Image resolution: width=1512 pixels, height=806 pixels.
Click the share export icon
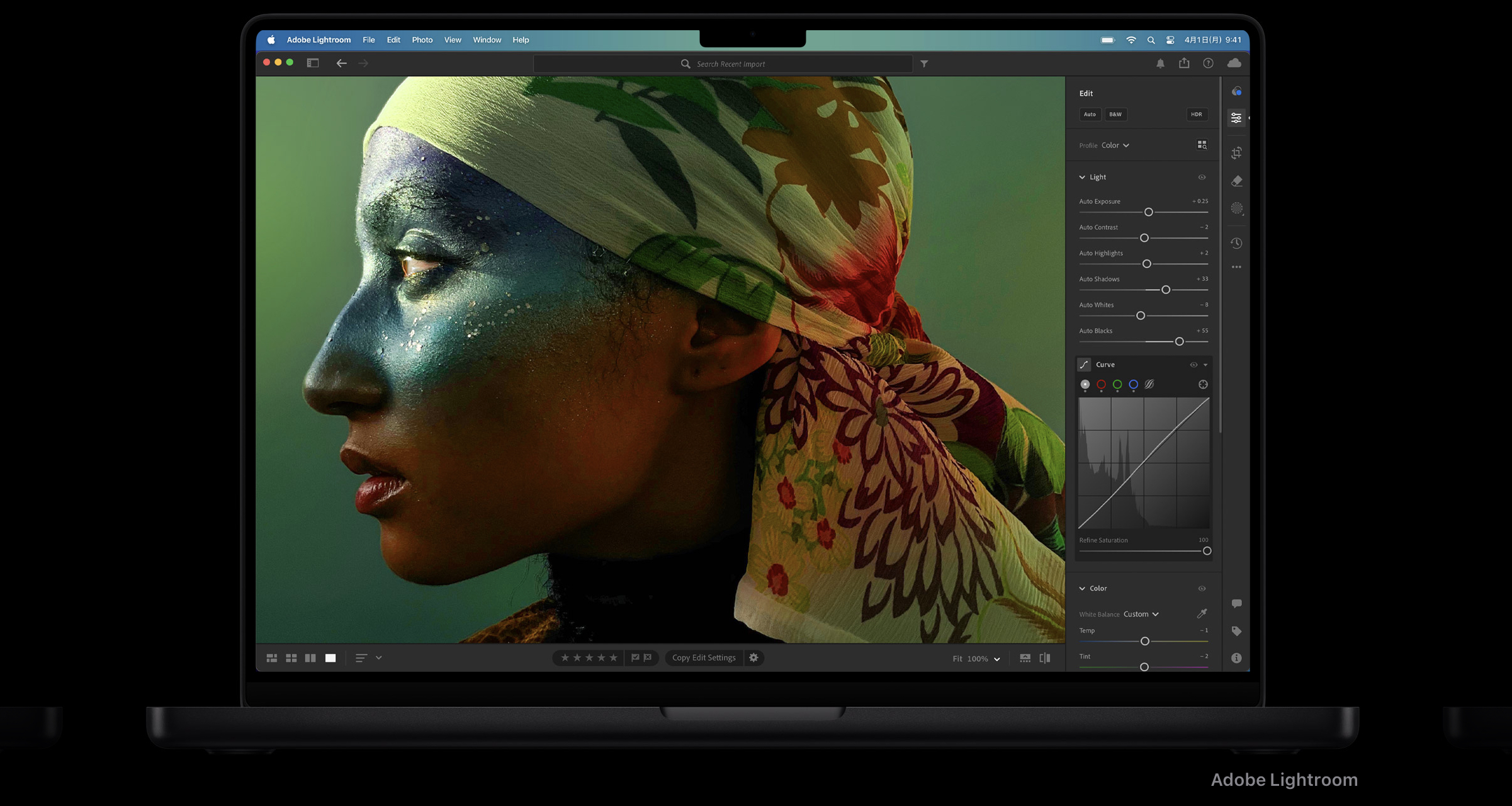[1184, 63]
